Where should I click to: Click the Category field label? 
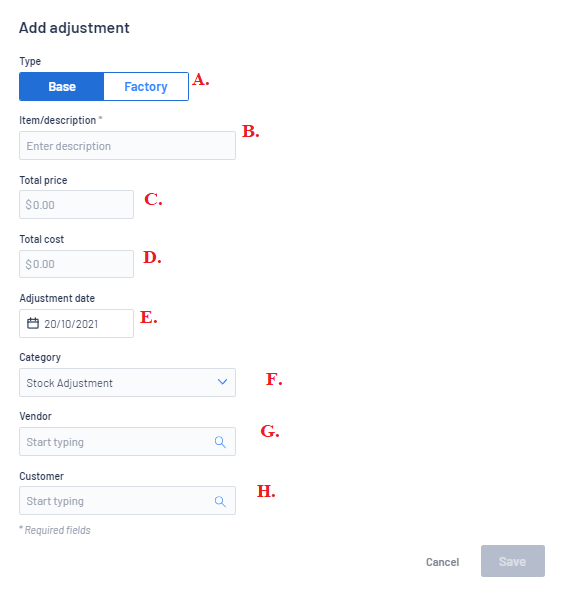click(x=40, y=357)
